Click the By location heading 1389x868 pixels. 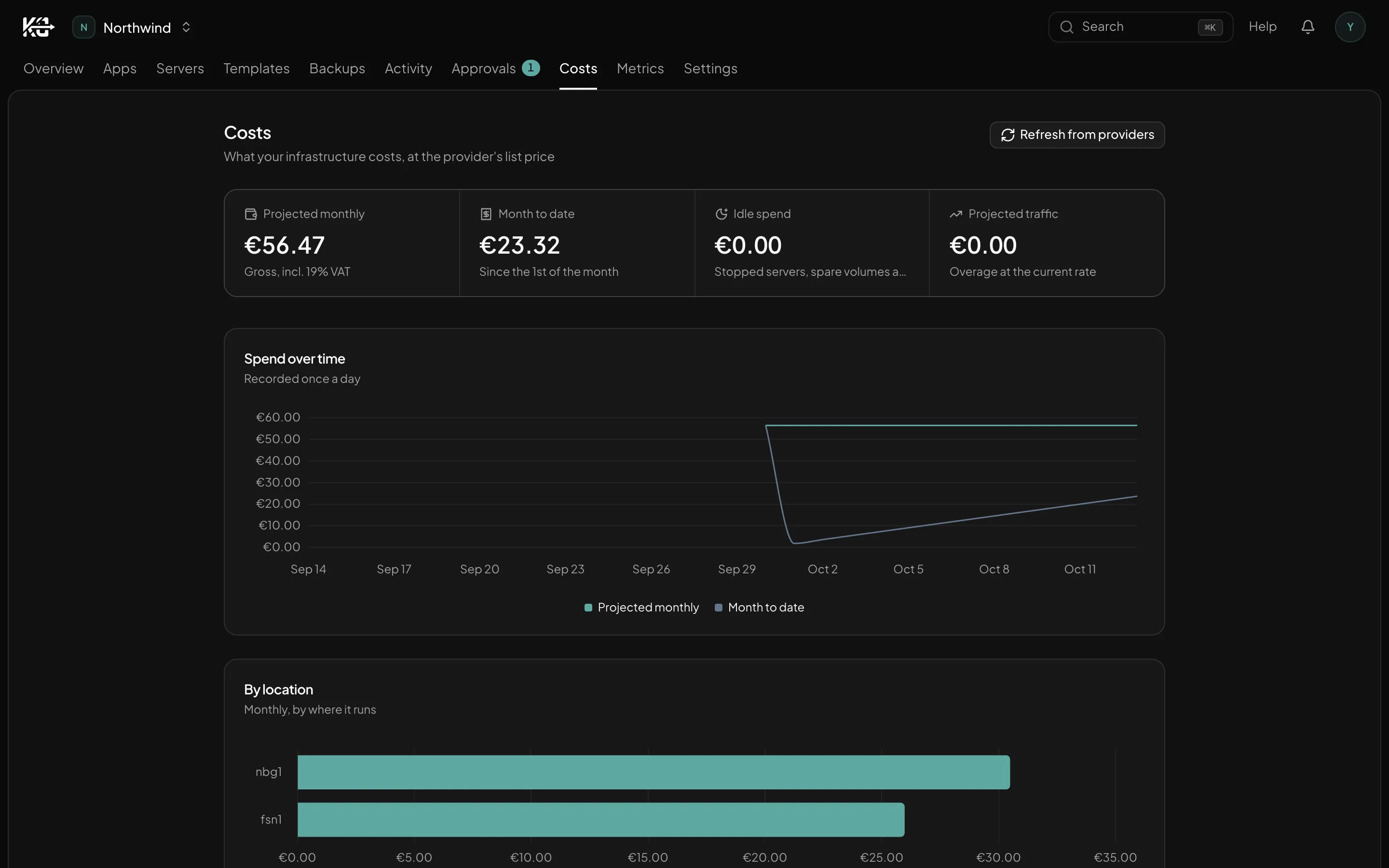coord(278,690)
